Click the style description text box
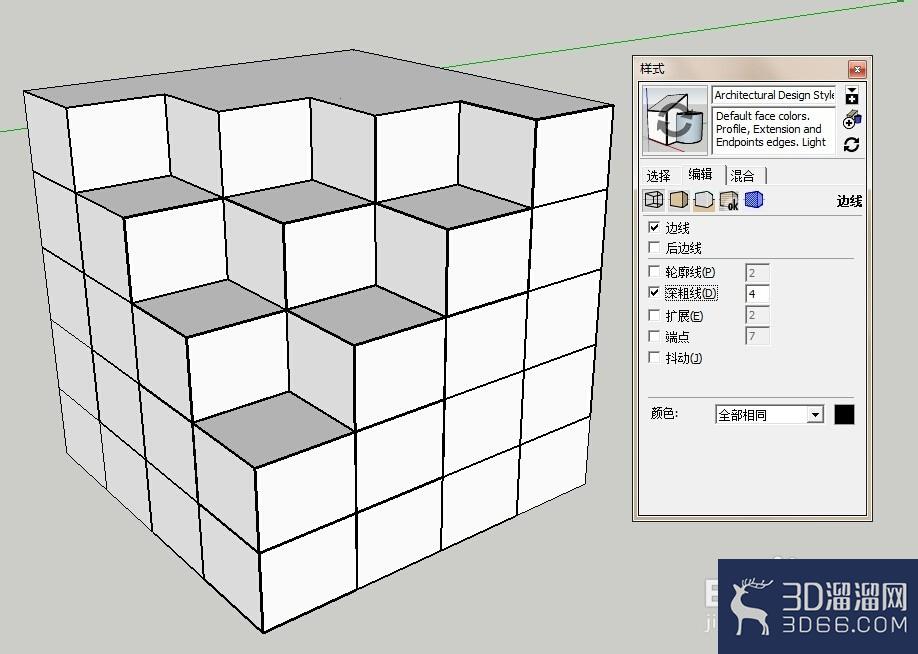Image resolution: width=918 pixels, height=654 pixels. (773, 130)
